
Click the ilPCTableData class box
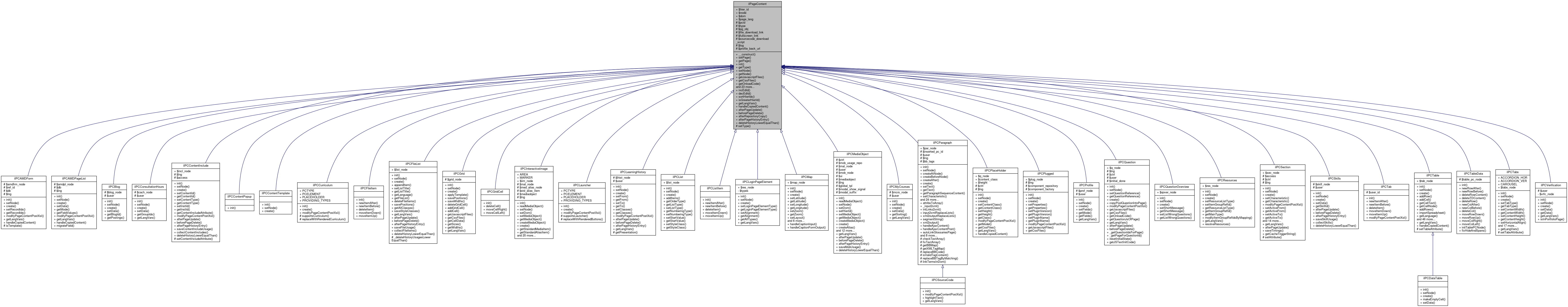(x=1474, y=202)
